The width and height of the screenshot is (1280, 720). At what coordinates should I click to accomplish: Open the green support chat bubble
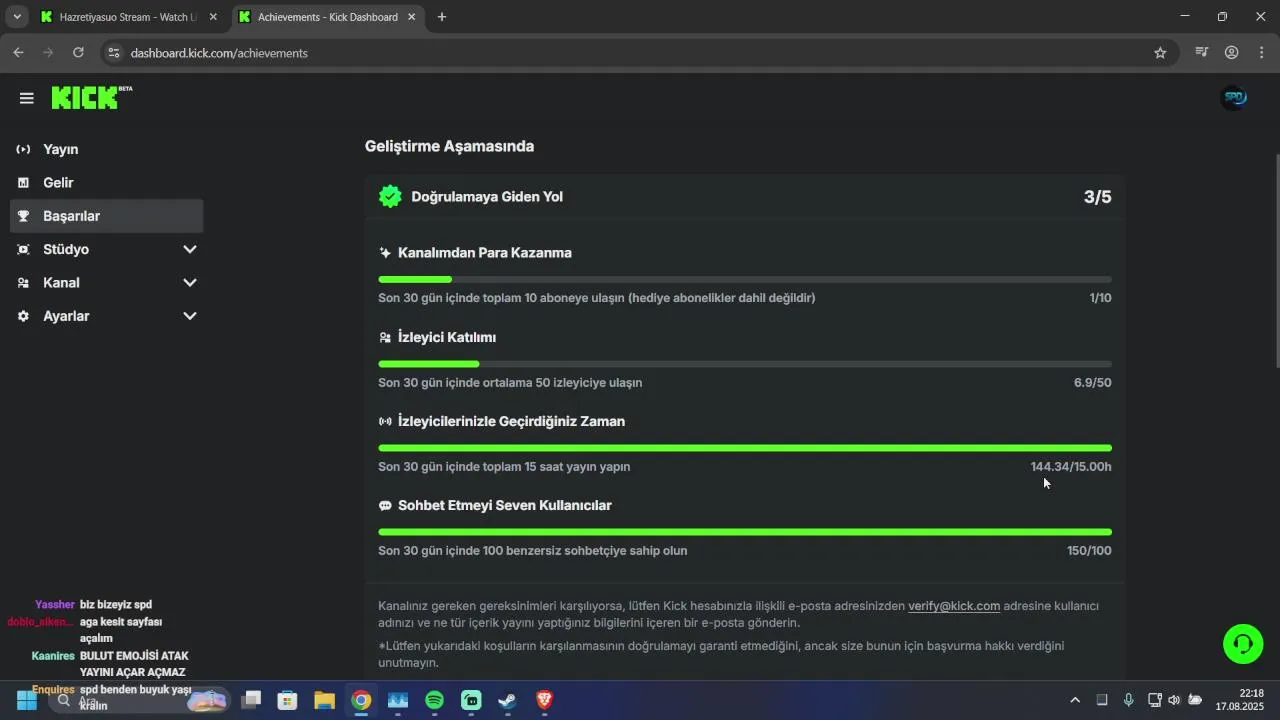(x=1243, y=643)
